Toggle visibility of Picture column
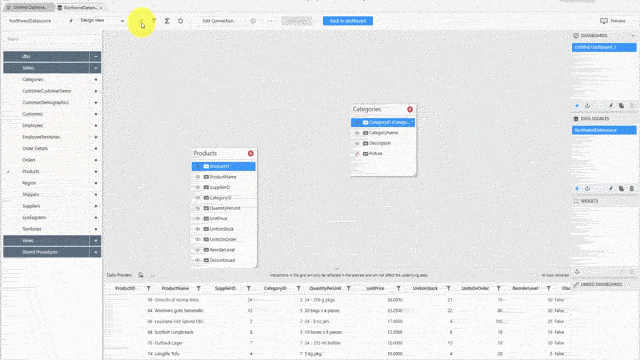 357,153
